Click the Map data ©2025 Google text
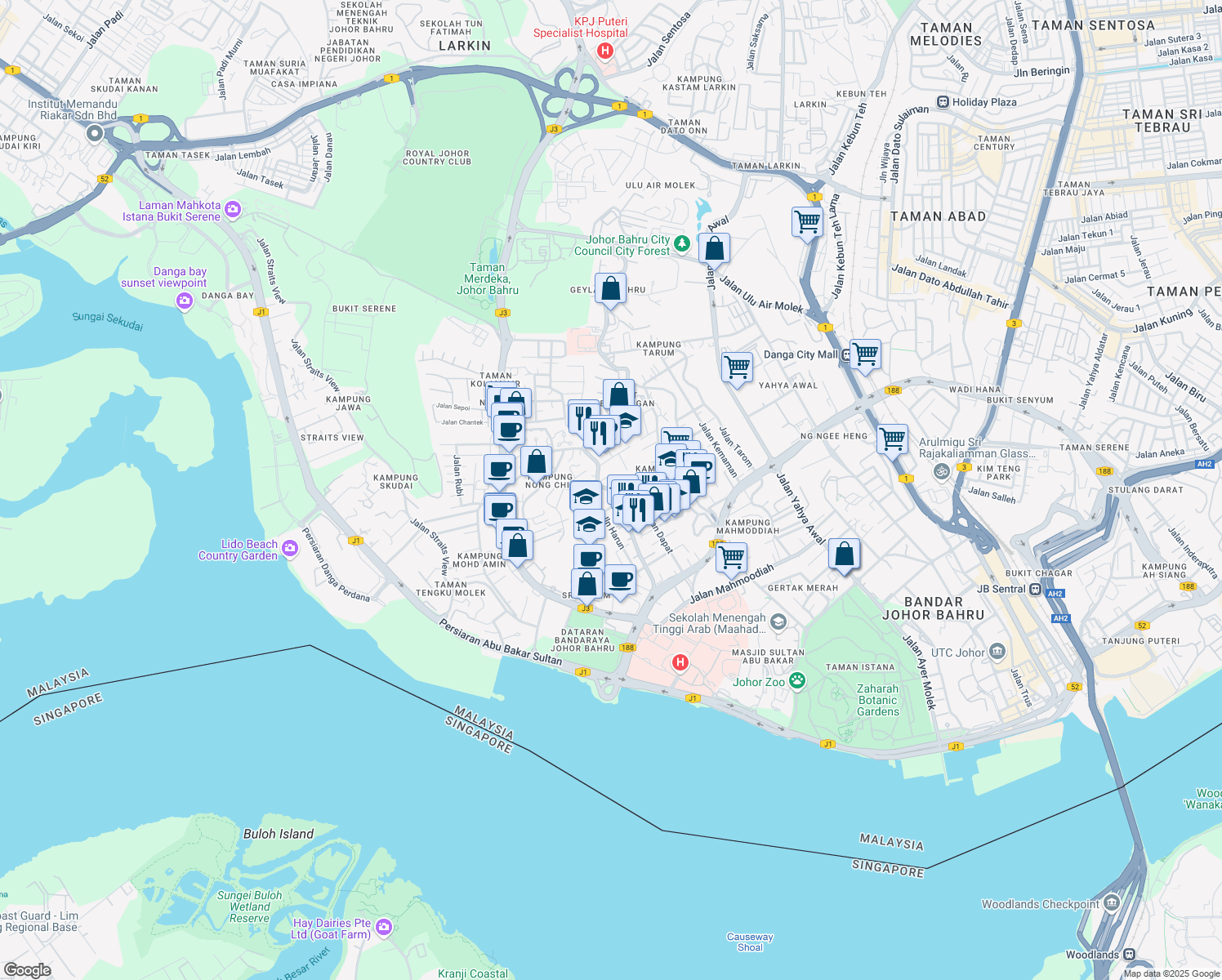Image resolution: width=1222 pixels, height=980 pixels. point(1170,973)
